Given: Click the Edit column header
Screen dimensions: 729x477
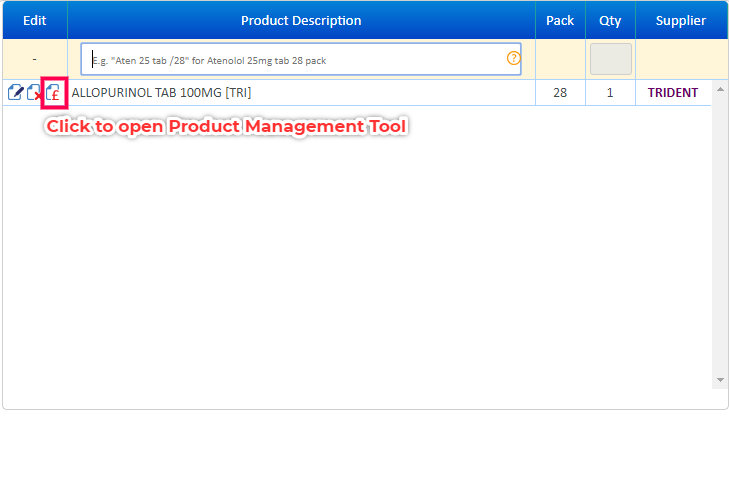Looking at the screenshot, I should pyautogui.click(x=34, y=20).
